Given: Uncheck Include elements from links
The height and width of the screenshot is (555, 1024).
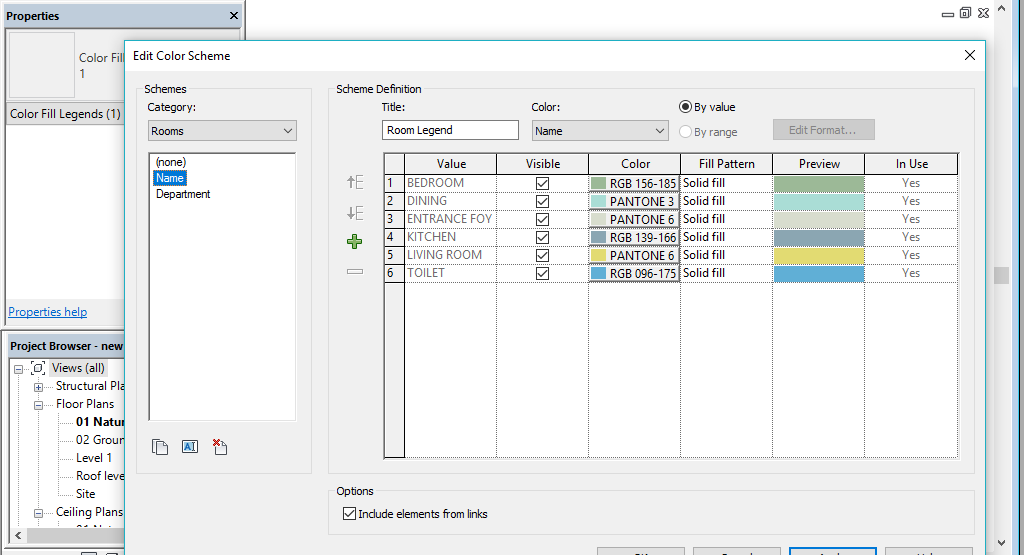Looking at the screenshot, I should click(x=349, y=513).
